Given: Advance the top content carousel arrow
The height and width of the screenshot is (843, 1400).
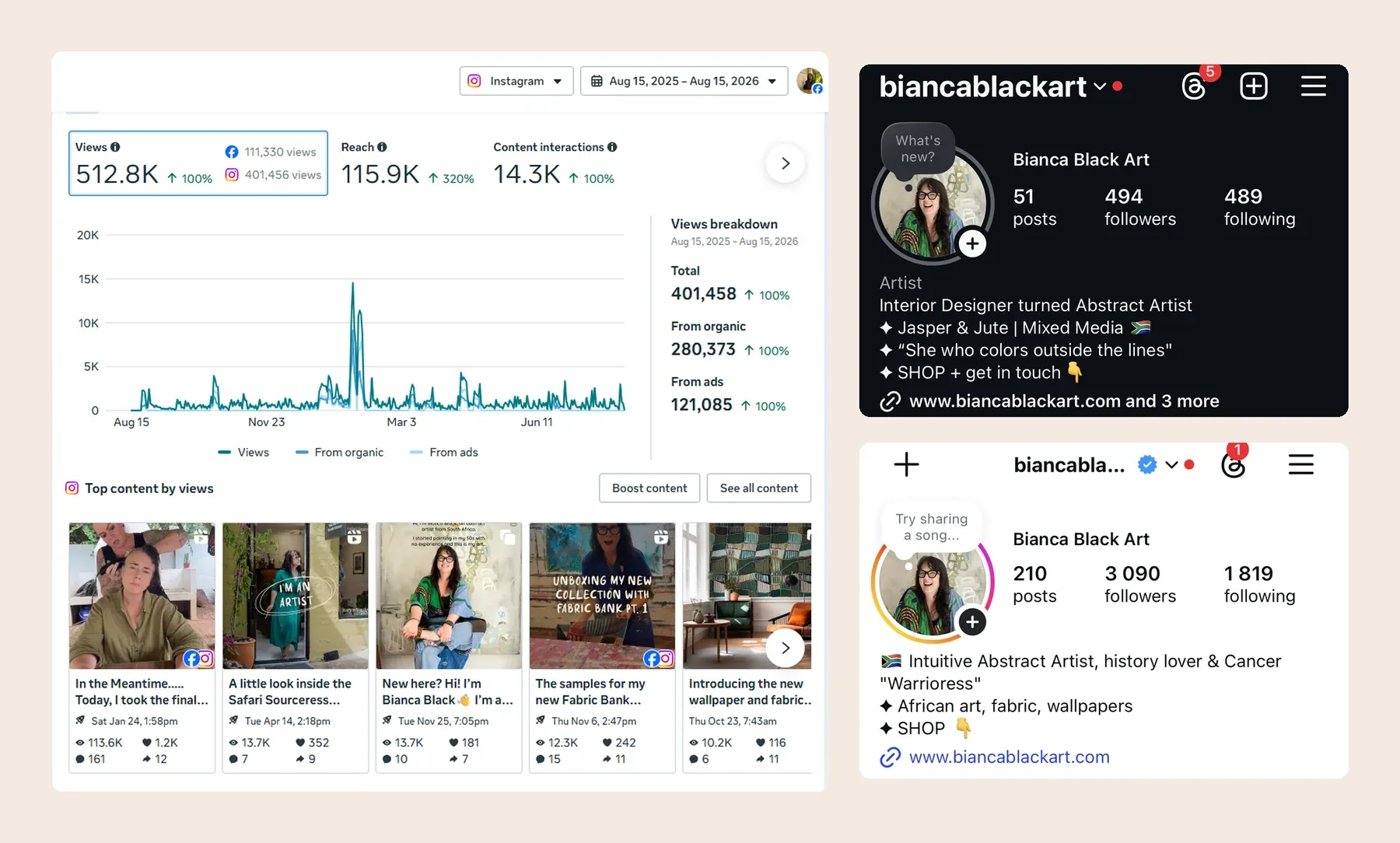Looking at the screenshot, I should (785, 648).
